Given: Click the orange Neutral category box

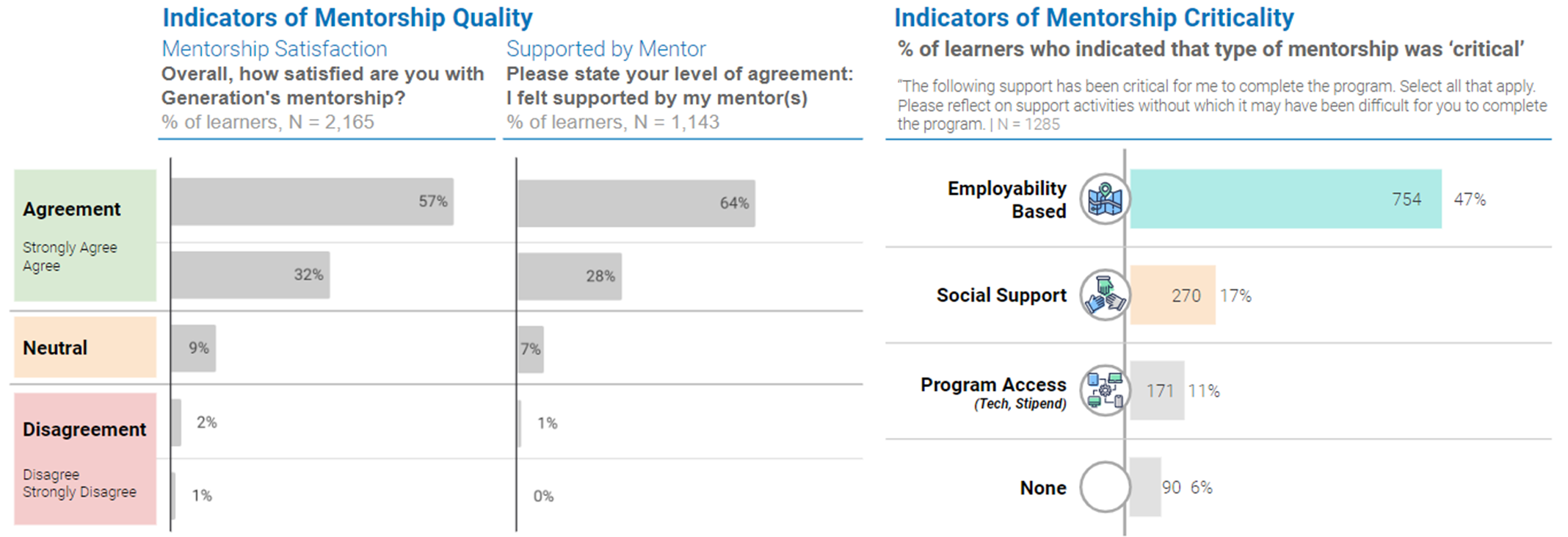Looking at the screenshot, I should 85,347.
